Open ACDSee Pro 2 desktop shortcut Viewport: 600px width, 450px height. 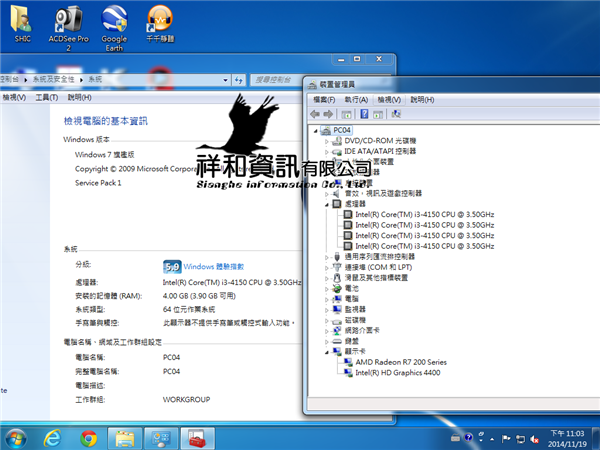tap(68, 28)
